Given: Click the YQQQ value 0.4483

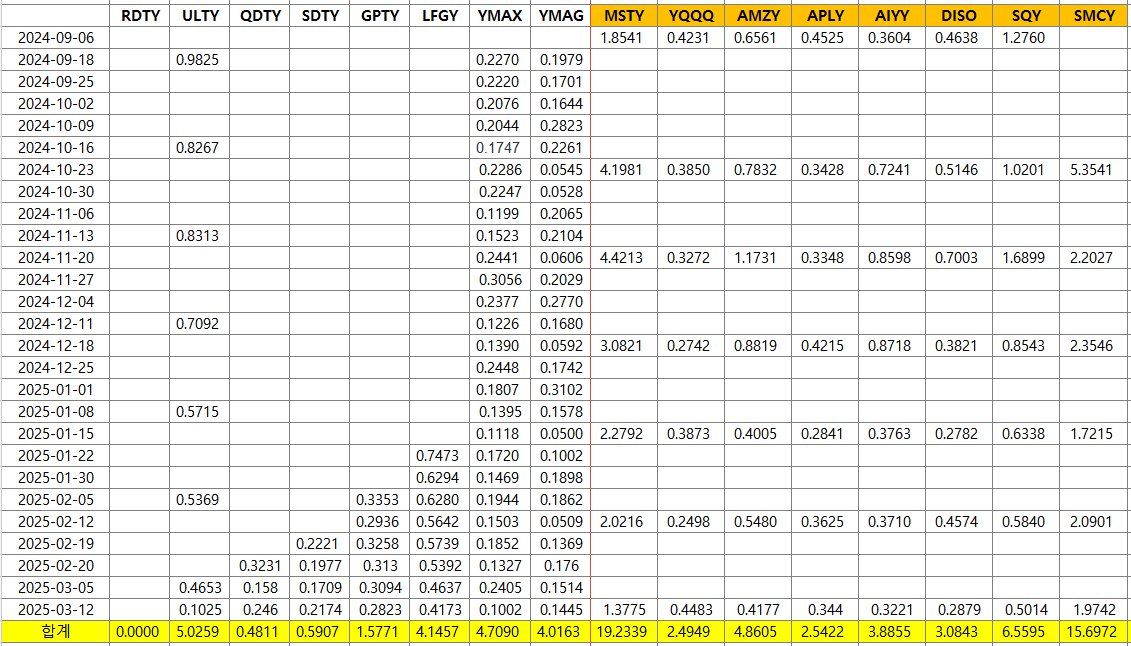Looking at the screenshot, I should click(691, 609).
